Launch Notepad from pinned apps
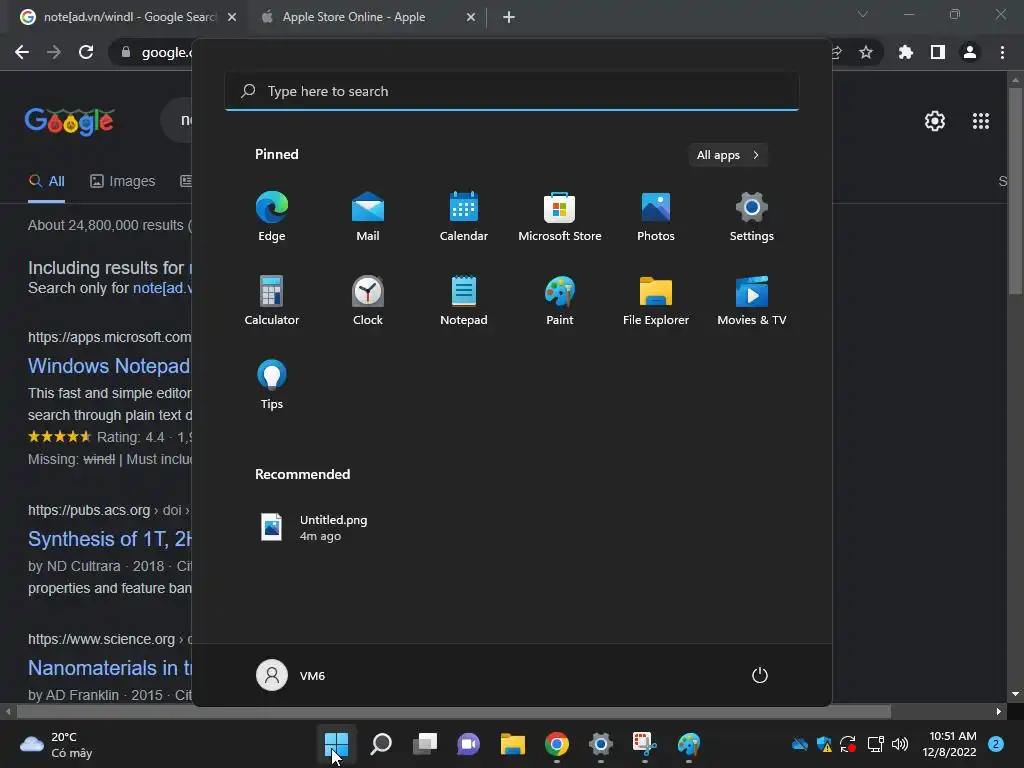1024x768 pixels. [464, 300]
